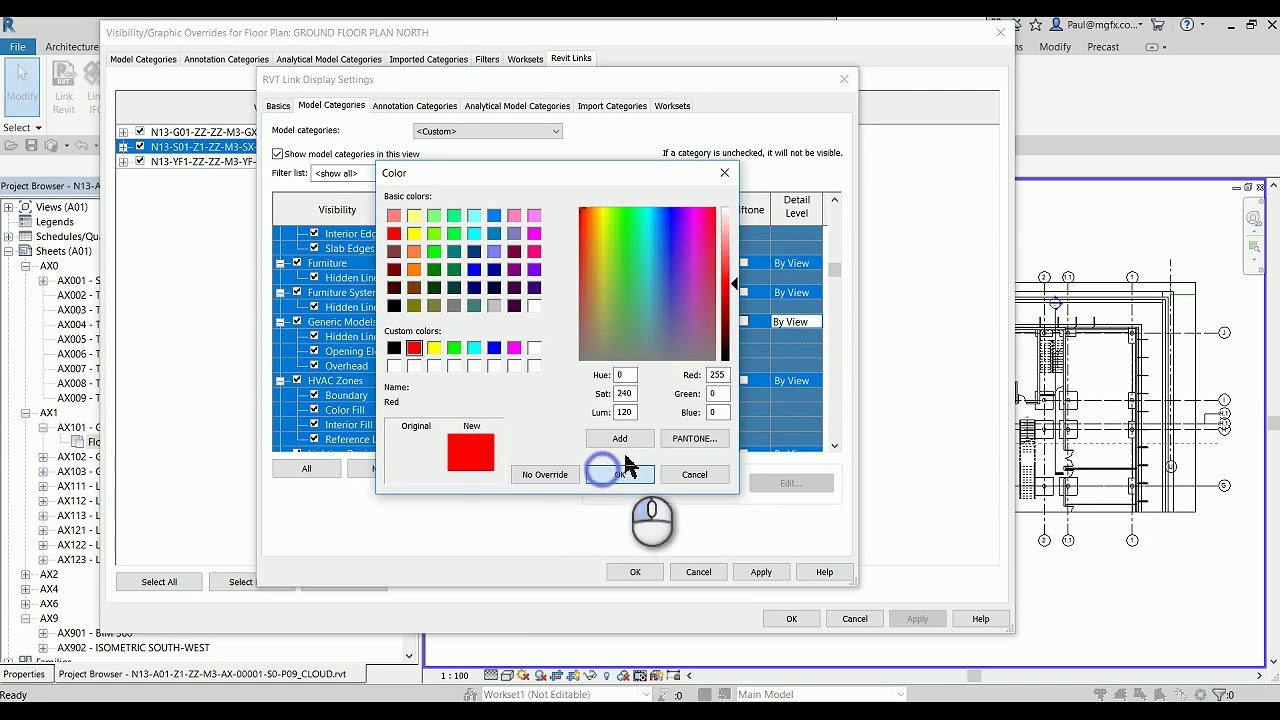Collapse the Furniture category node
This screenshot has width=1280, height=720.
point(281,263)
